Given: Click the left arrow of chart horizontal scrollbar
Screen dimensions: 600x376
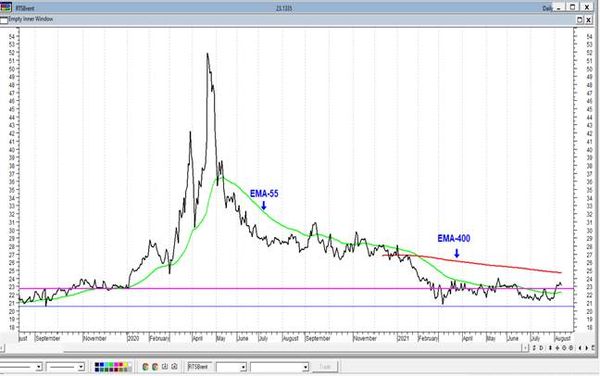Looking at the screenshot, I should (1, 348).
